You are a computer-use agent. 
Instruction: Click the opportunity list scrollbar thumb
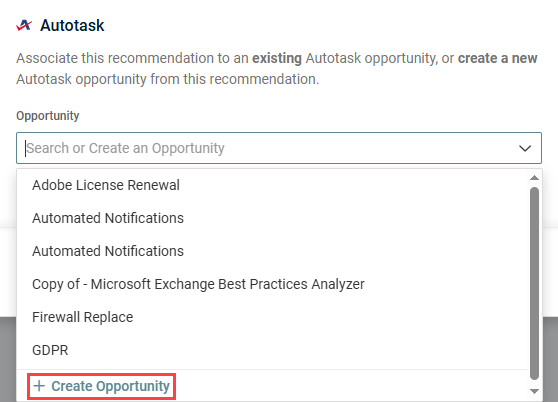pos(534,284)
